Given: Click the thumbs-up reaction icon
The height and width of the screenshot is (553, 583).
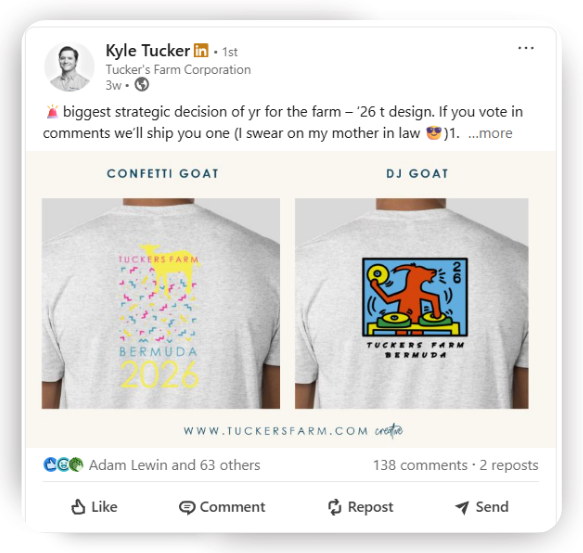Looking at the screenshot, I should [50, 464].
